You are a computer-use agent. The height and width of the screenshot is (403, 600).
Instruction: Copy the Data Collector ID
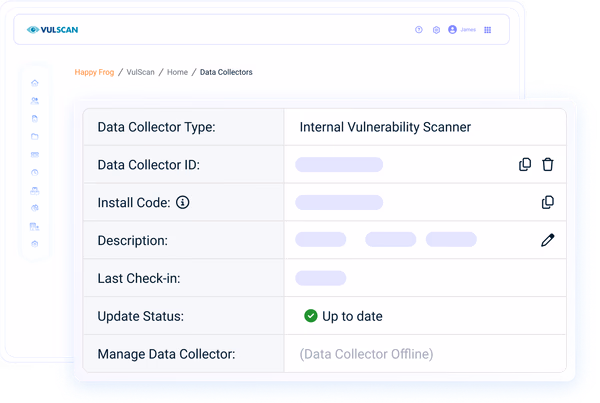525,164
